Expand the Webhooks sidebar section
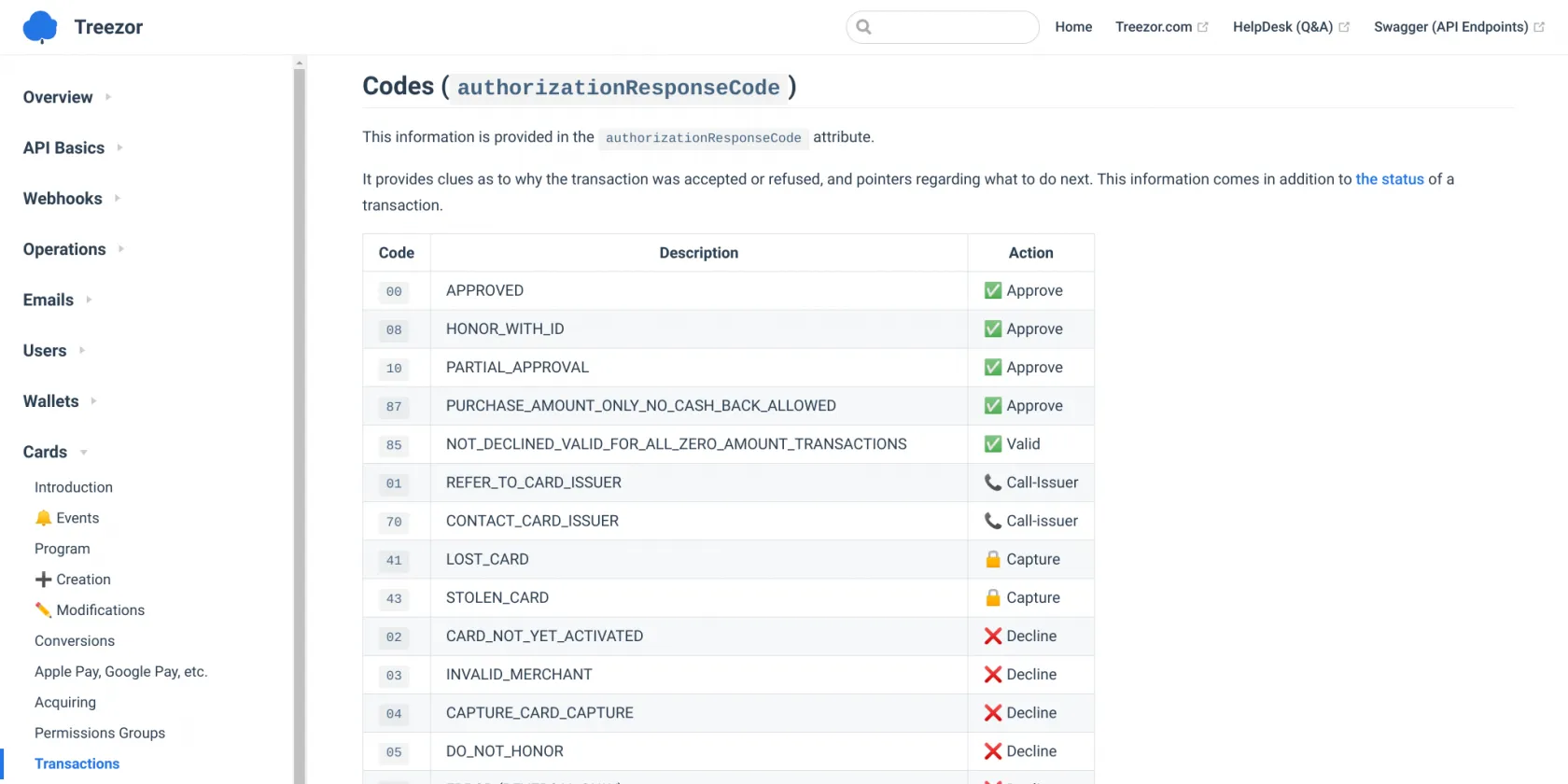The height and width of the screenshot is (784, 1568). pos(117,198)
